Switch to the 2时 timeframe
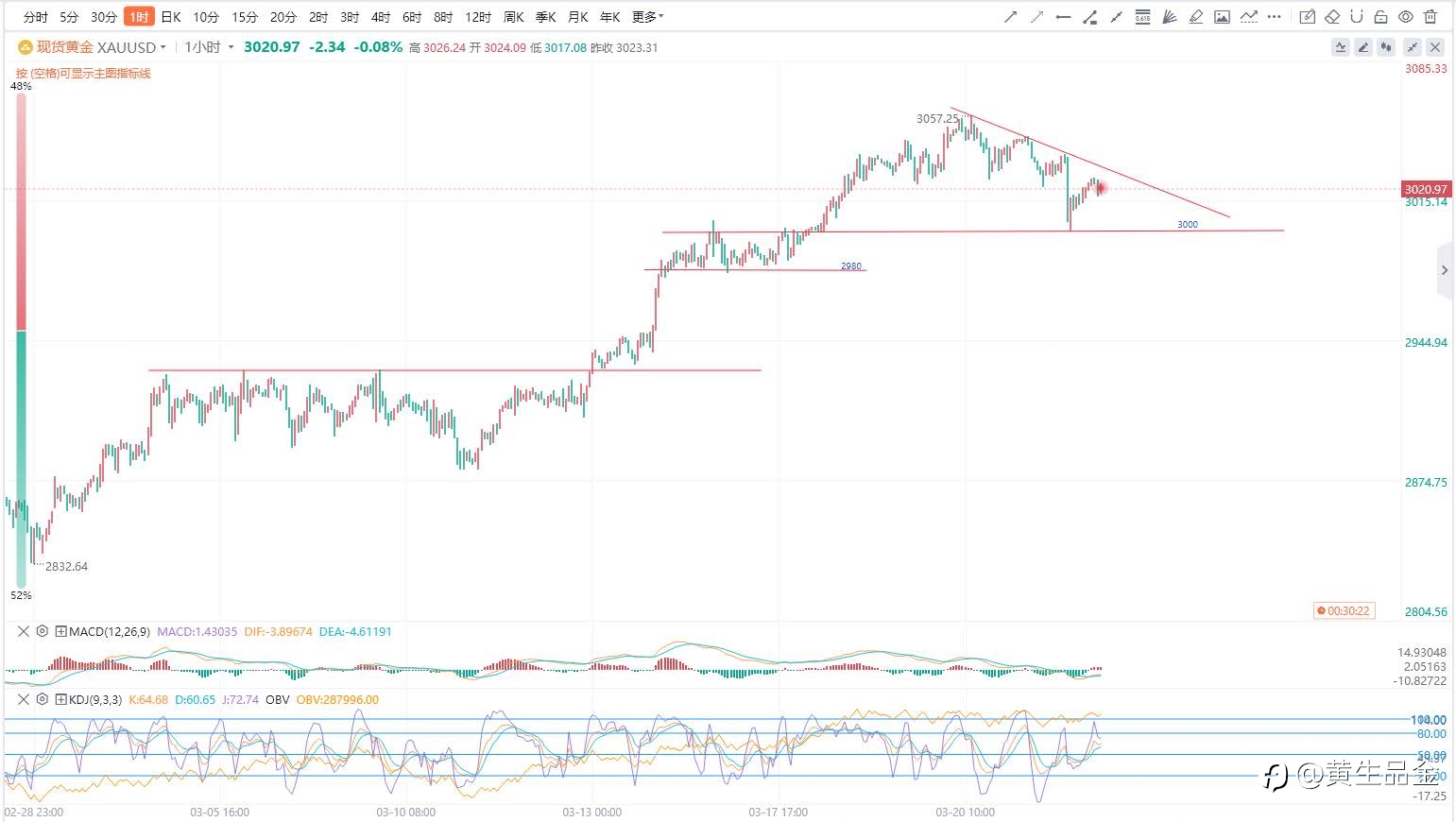 pyautogui.click(x=318, y=17)
